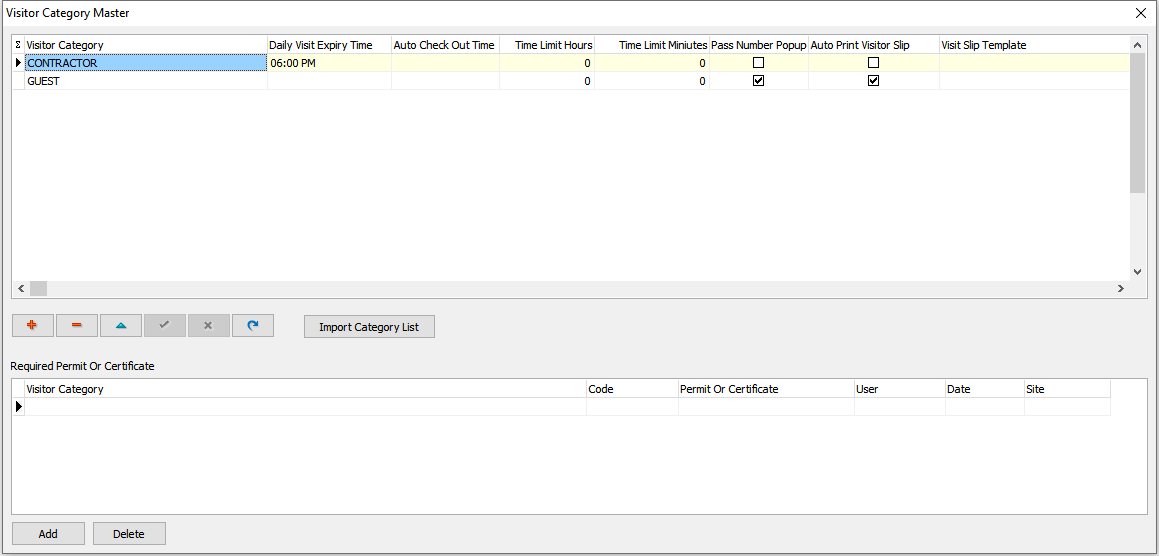Sort by the Visitor Category column header
This screenshot has width=1159, height=556.
[x=145, y=45]
